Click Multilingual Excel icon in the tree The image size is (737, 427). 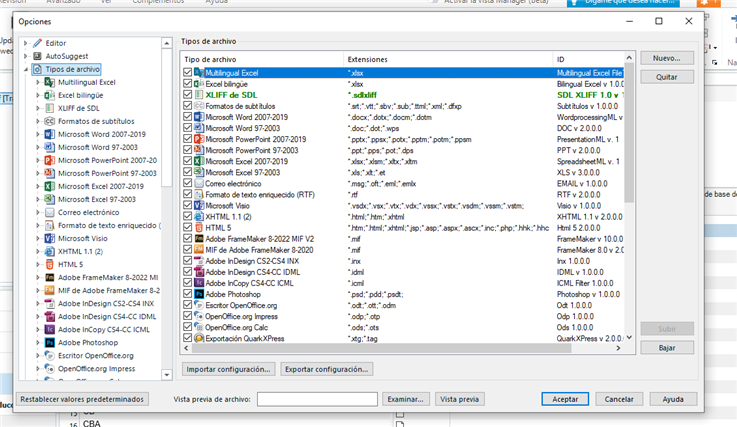(x=50, y=82)
